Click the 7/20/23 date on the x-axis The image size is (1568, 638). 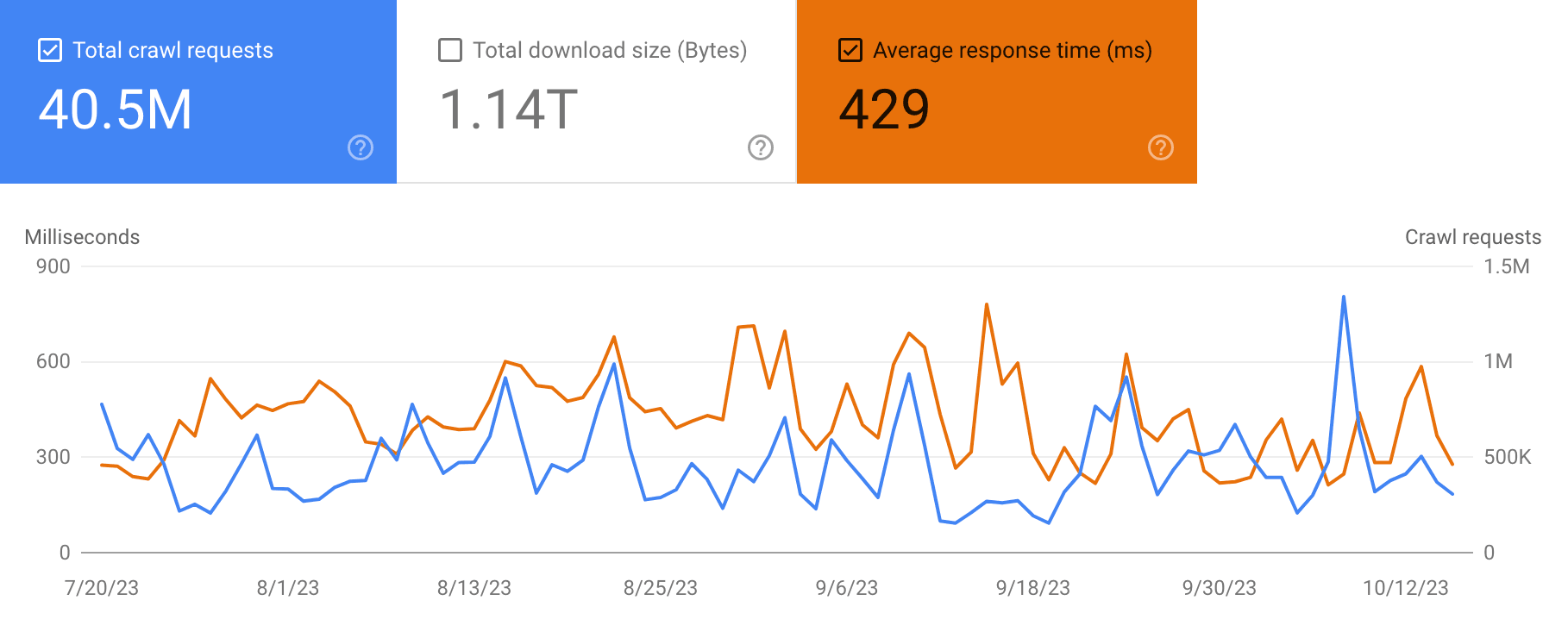click(102, 588)
